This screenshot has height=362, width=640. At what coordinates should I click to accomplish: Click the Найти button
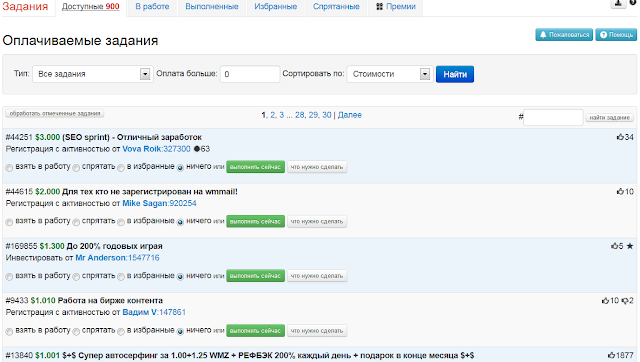pos(455,74)
